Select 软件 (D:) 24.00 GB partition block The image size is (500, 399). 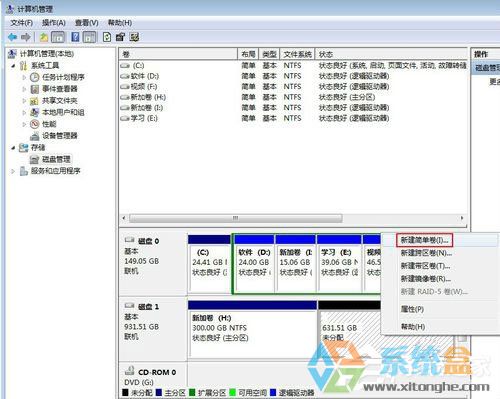(254, 263)
